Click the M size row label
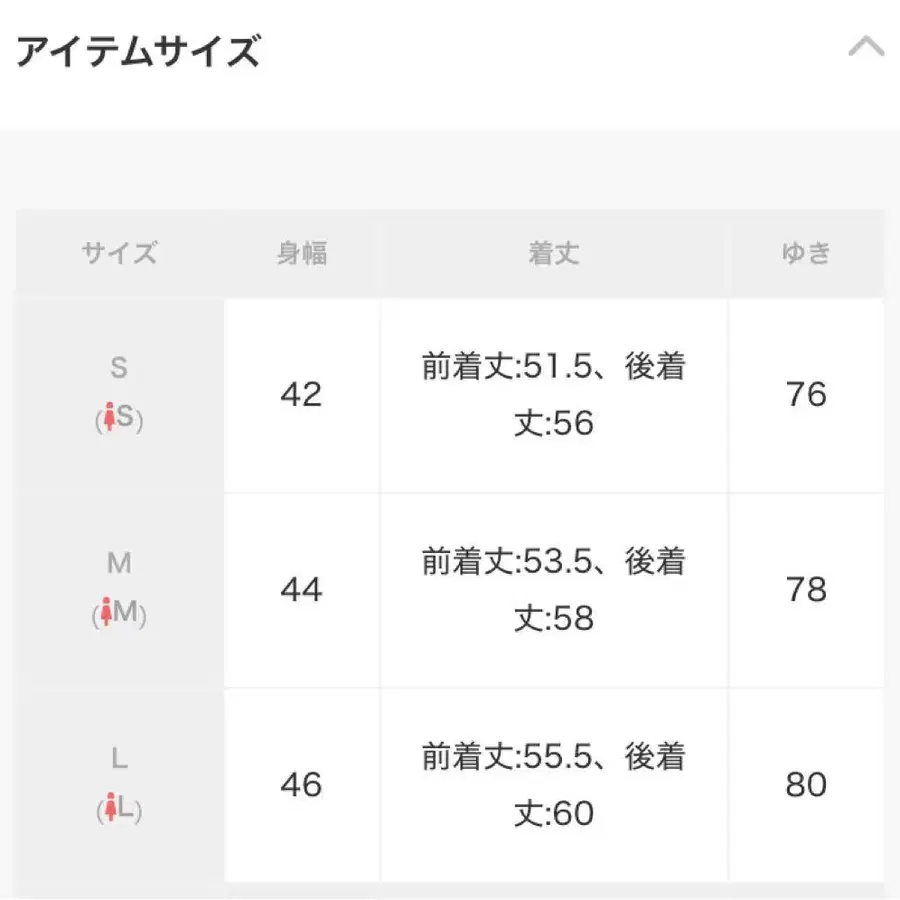 point(119,563)
